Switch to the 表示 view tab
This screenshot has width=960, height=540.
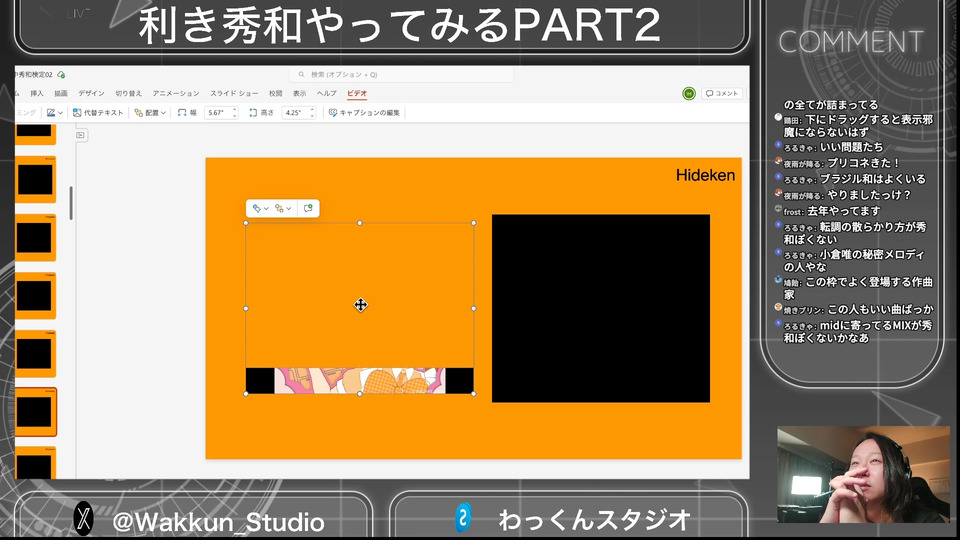click(299, 94)
